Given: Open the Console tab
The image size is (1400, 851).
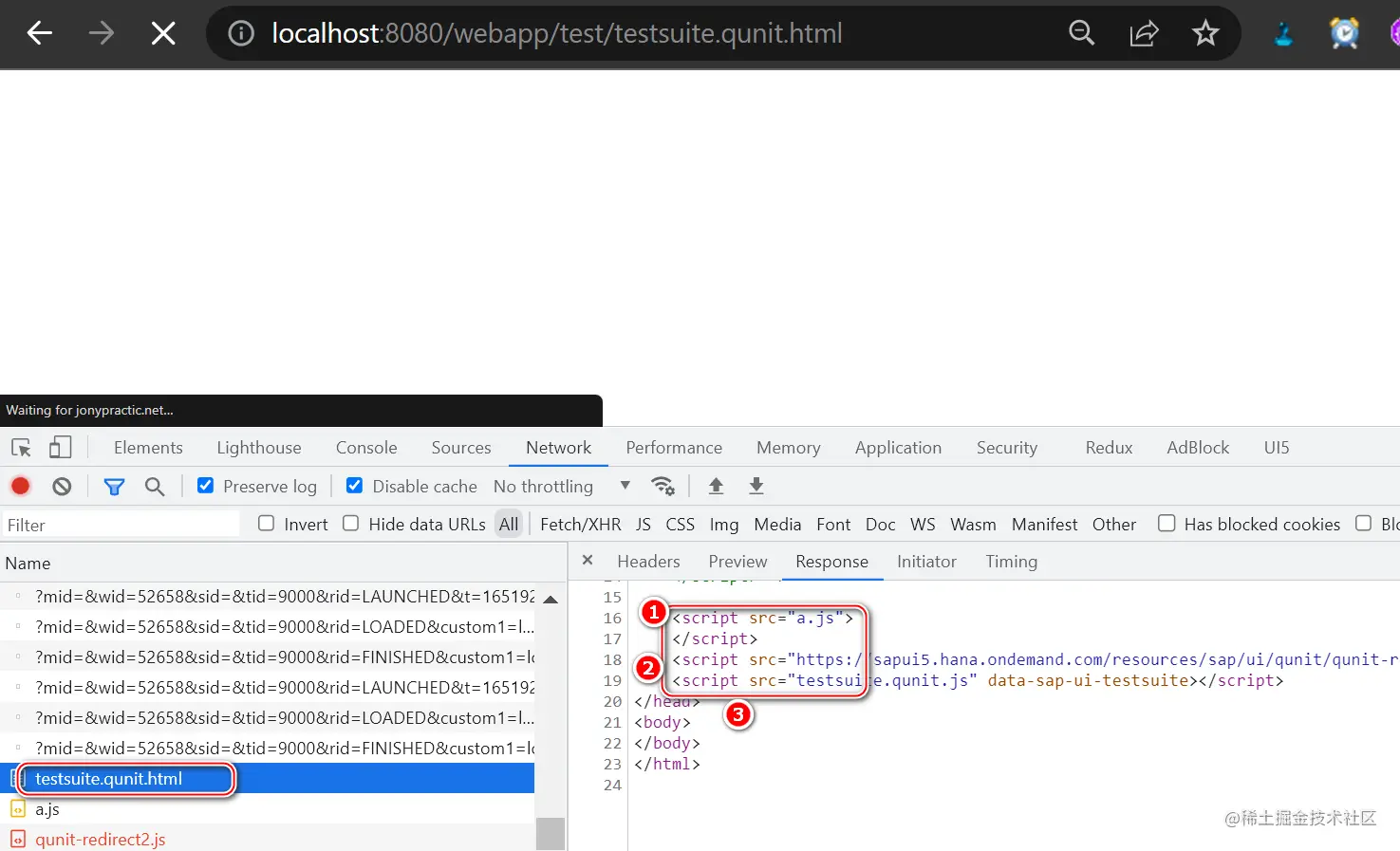Looking at the screenshot, I should [x=366, y=448].
